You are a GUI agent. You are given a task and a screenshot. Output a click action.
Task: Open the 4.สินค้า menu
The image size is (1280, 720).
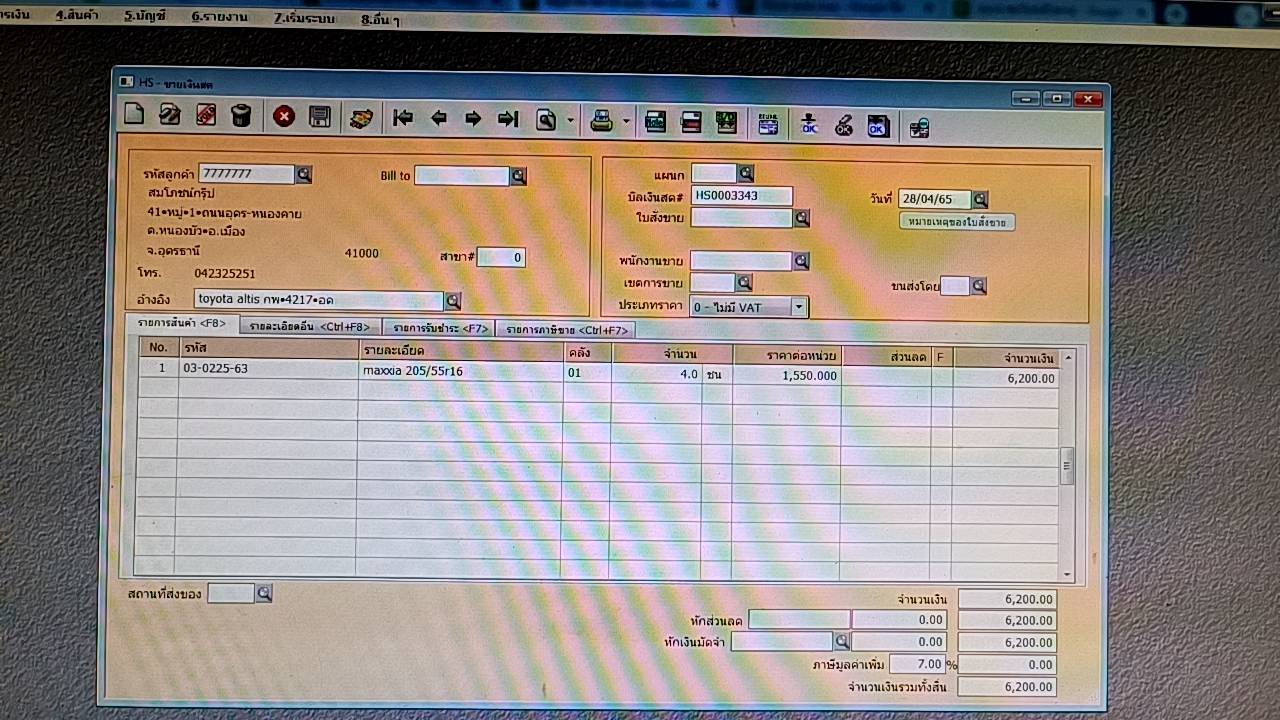78,16
